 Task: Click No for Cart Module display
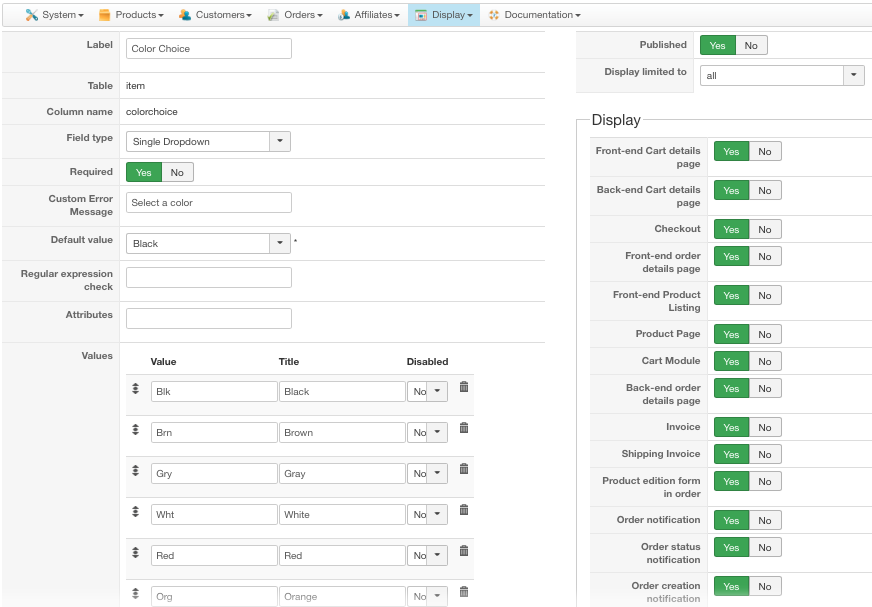[765, 361]
